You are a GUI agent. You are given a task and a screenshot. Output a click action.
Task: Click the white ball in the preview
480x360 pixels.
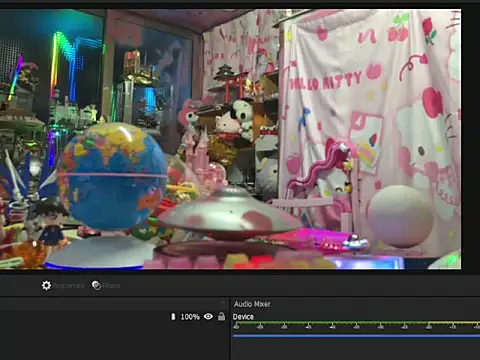(400, 217)
